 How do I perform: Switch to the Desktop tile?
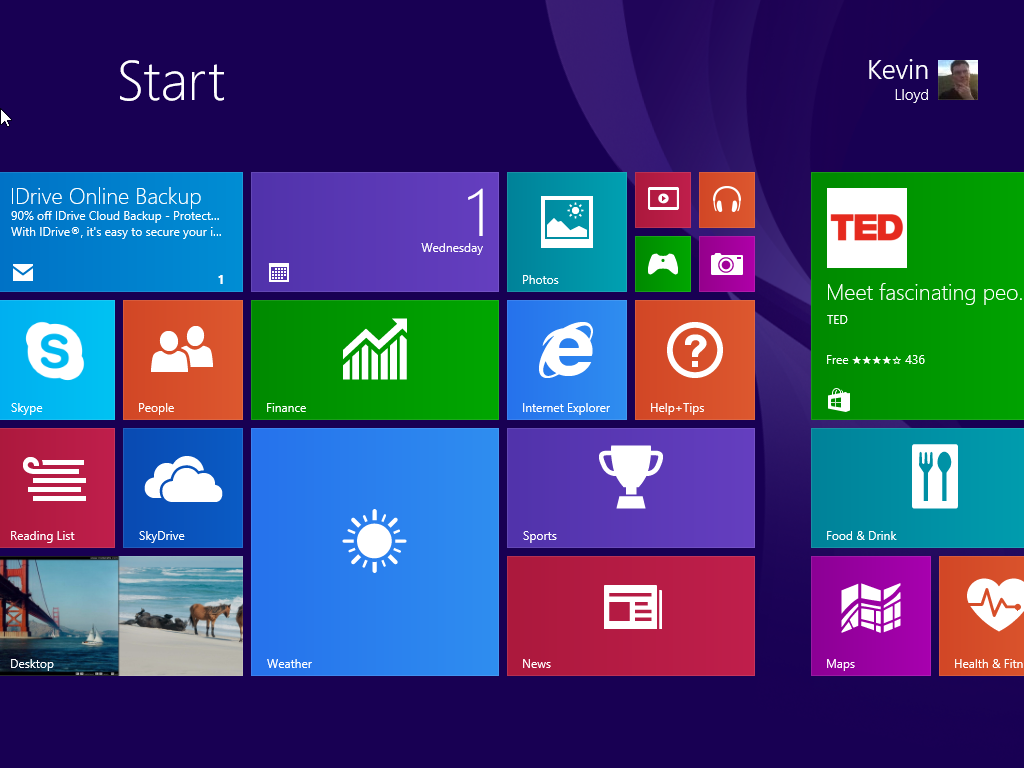pos(121,616)
